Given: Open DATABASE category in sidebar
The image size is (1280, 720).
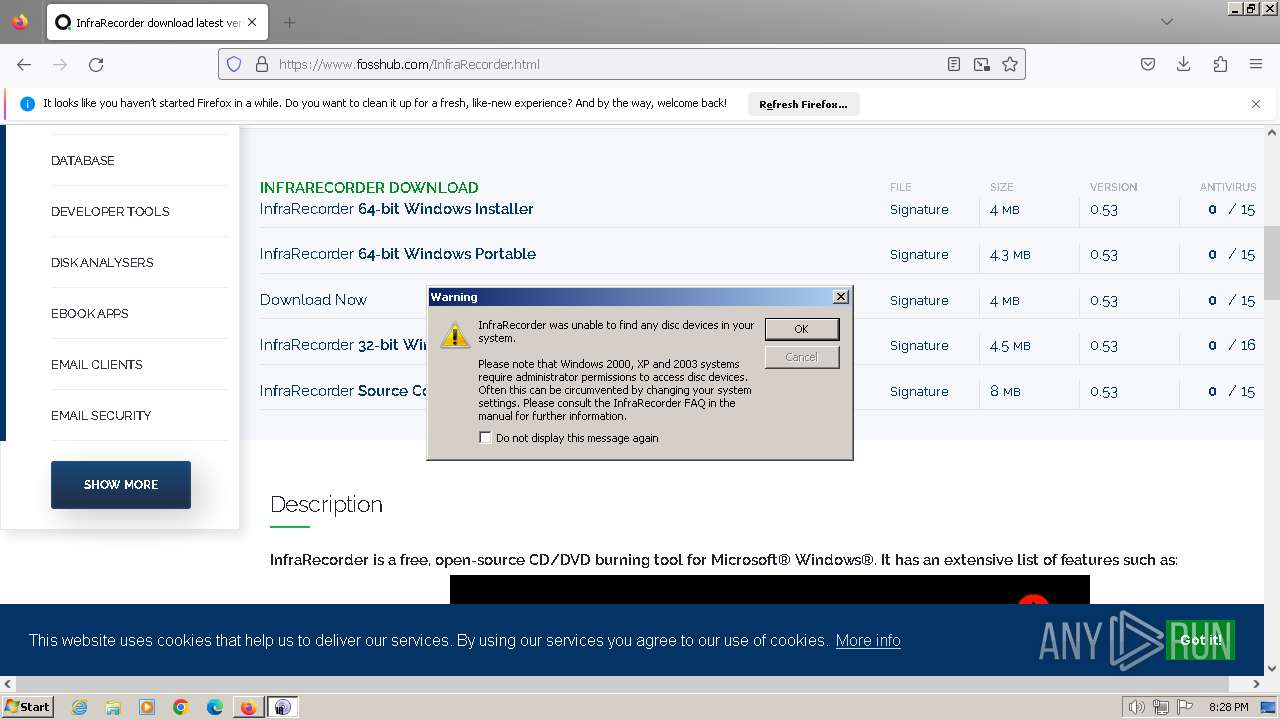Looking at the screenshot, I should click(x=83, y=160).
